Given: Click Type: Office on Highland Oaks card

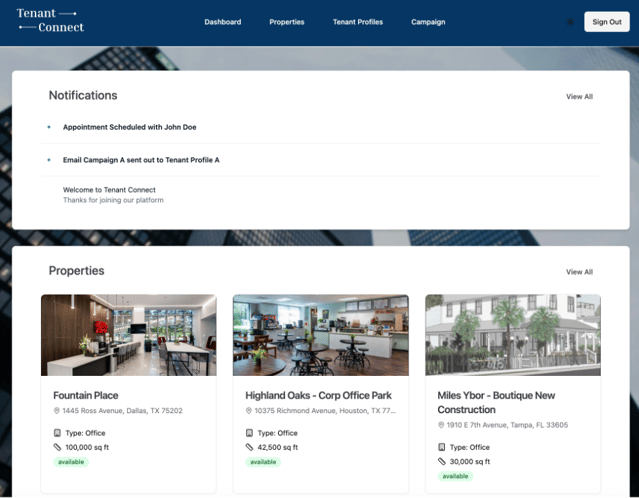Looking at the screenshot, I should tap(278, 433).
